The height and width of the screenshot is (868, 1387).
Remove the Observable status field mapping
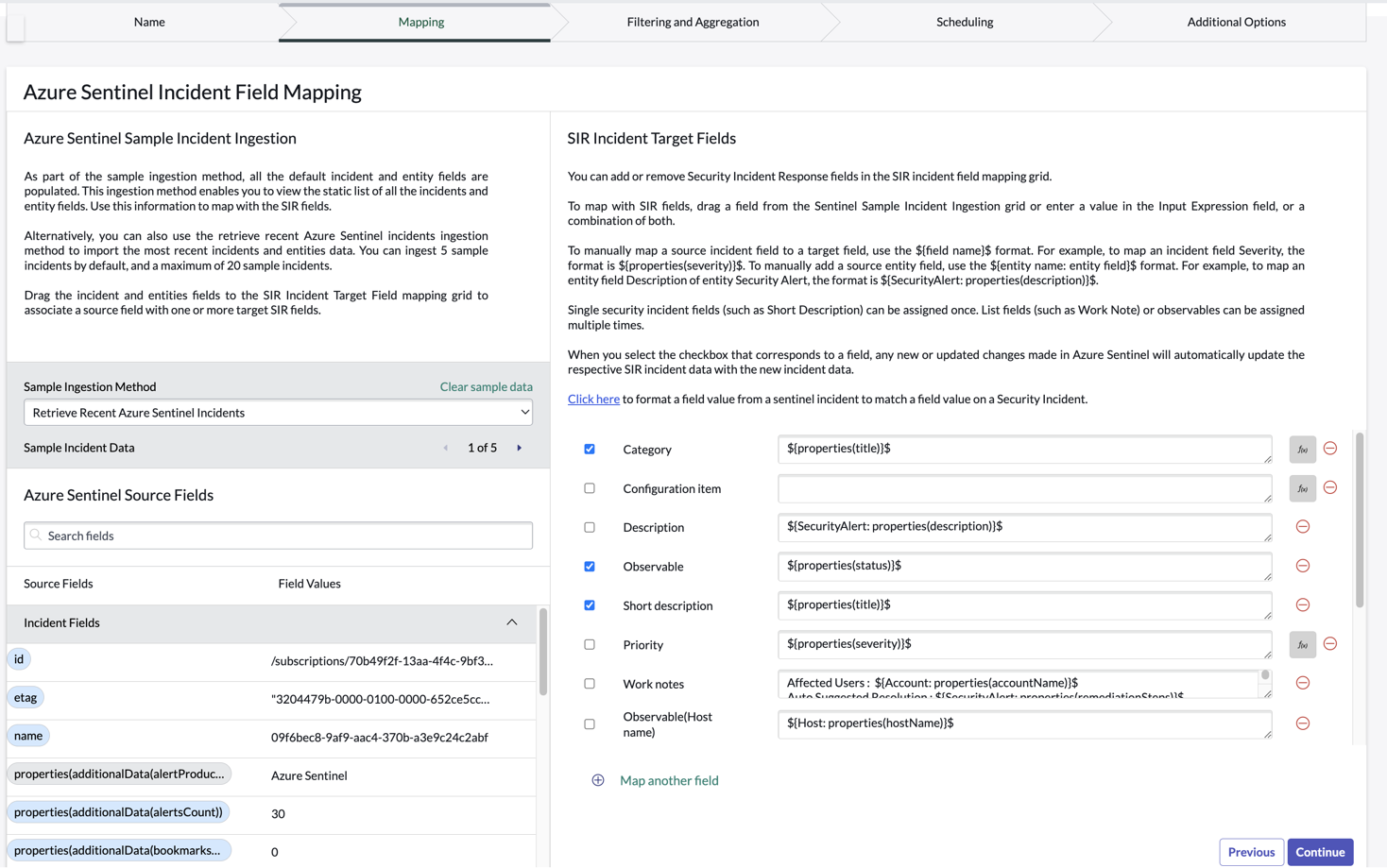pos(1303,566)
